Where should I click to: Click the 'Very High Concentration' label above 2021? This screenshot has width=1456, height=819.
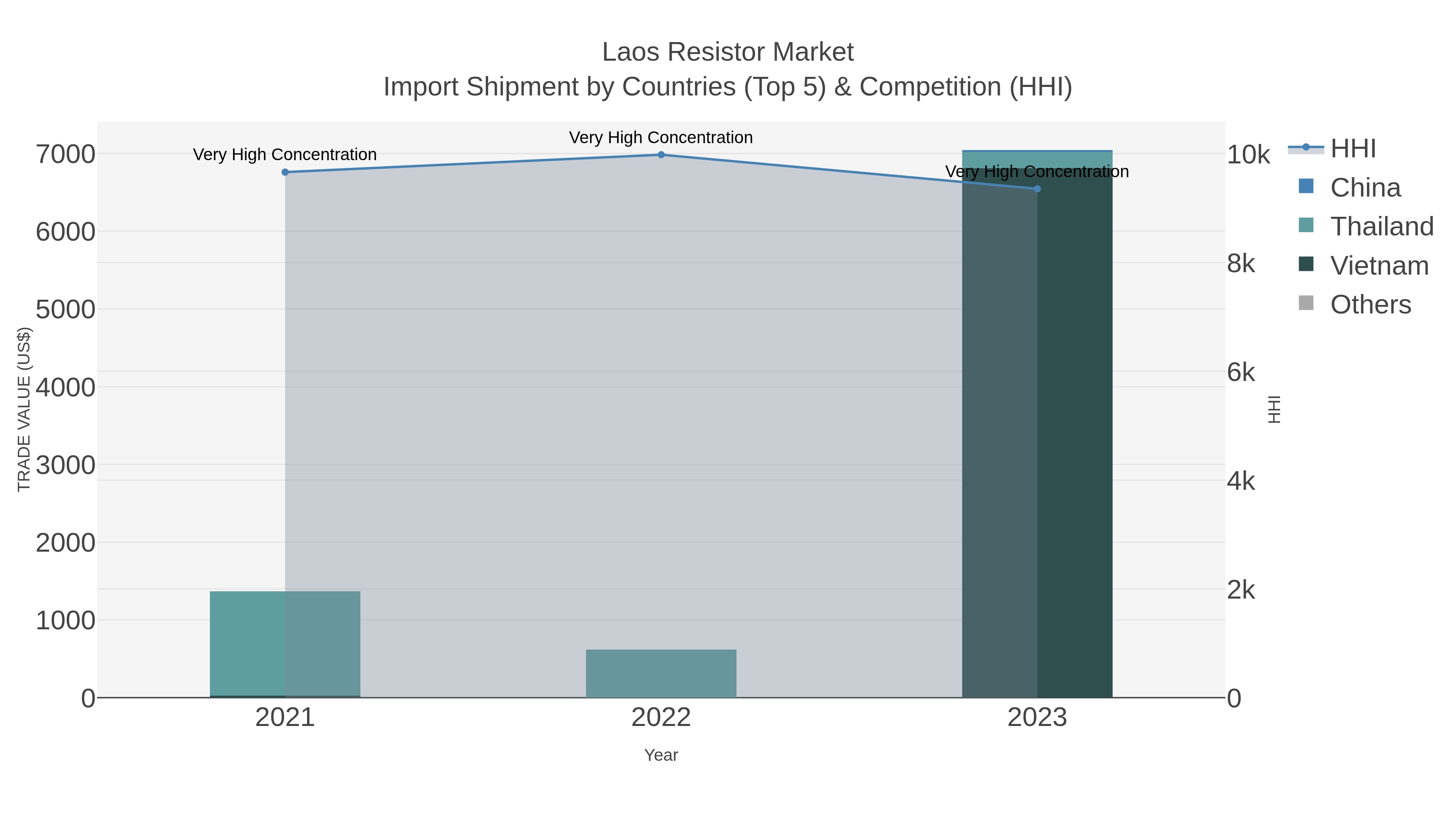285,154
